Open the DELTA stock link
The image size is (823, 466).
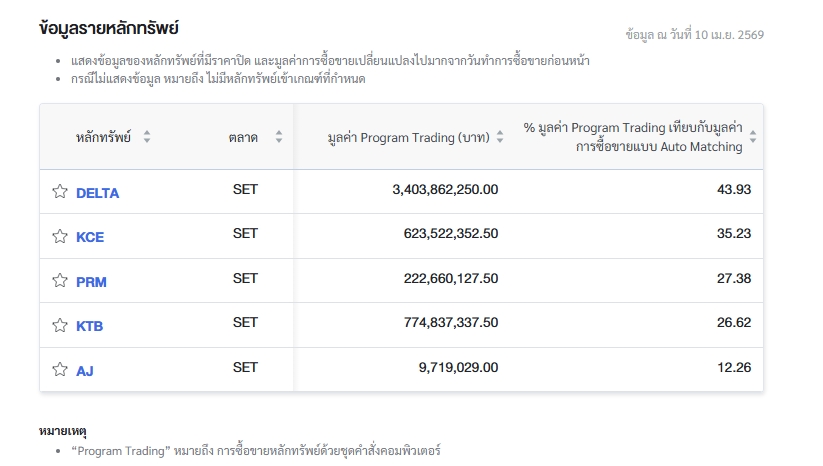point(97,193)
